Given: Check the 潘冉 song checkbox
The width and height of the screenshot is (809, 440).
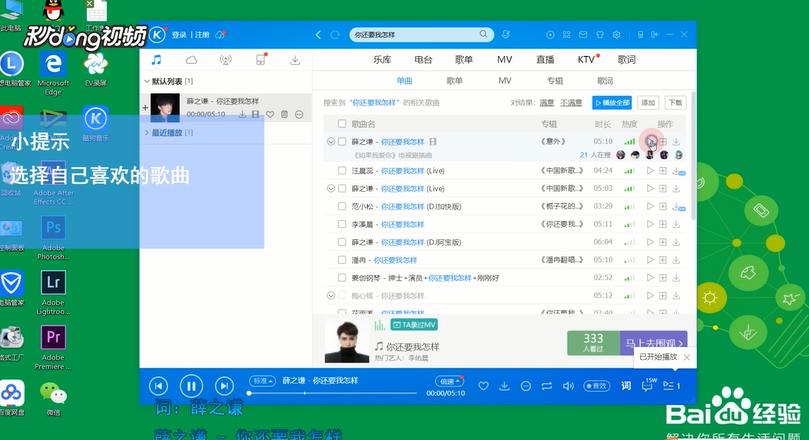Looking at the screenshot, I should [342, 260].
